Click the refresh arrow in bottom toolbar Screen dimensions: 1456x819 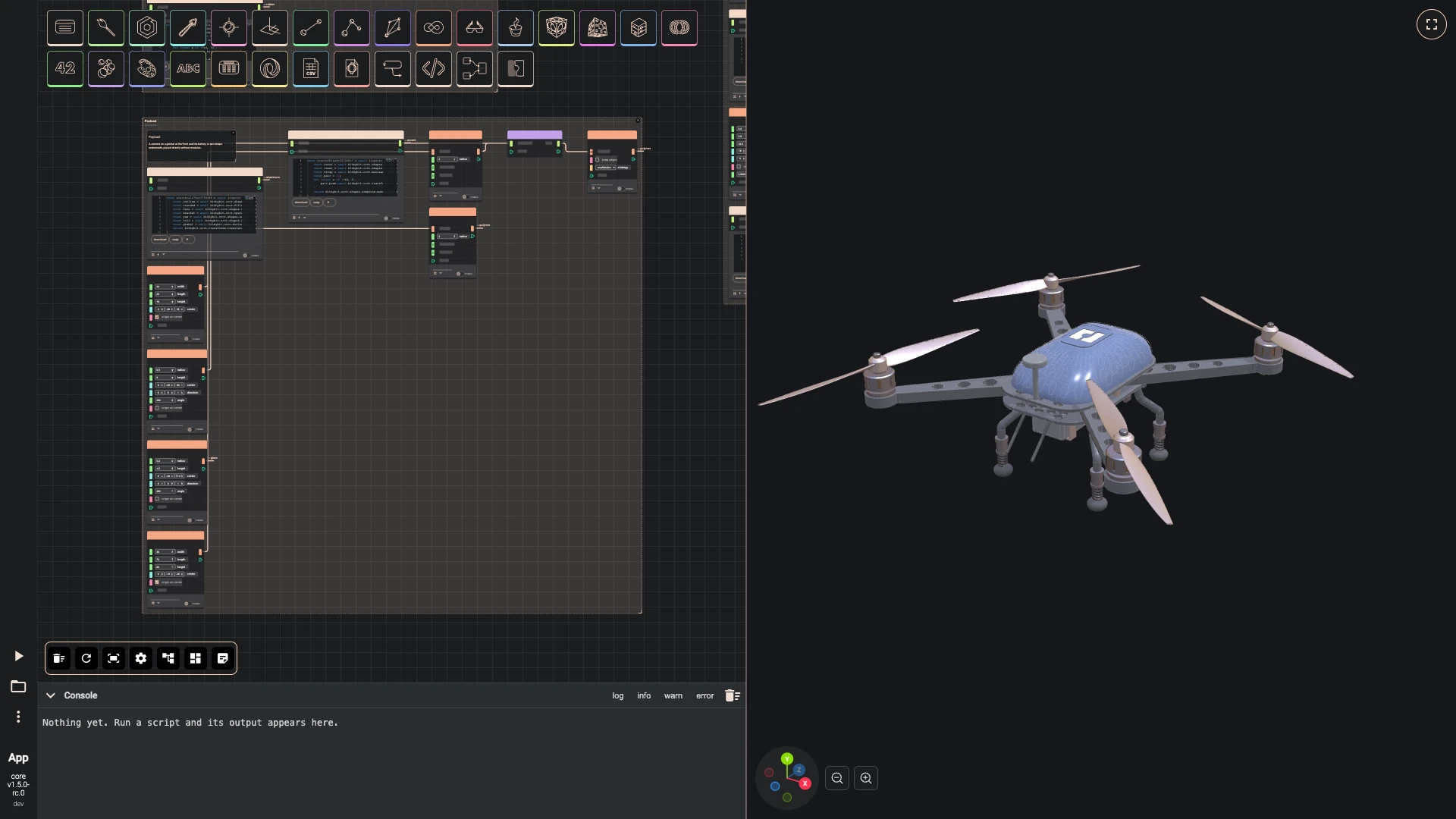coord(86,658)
